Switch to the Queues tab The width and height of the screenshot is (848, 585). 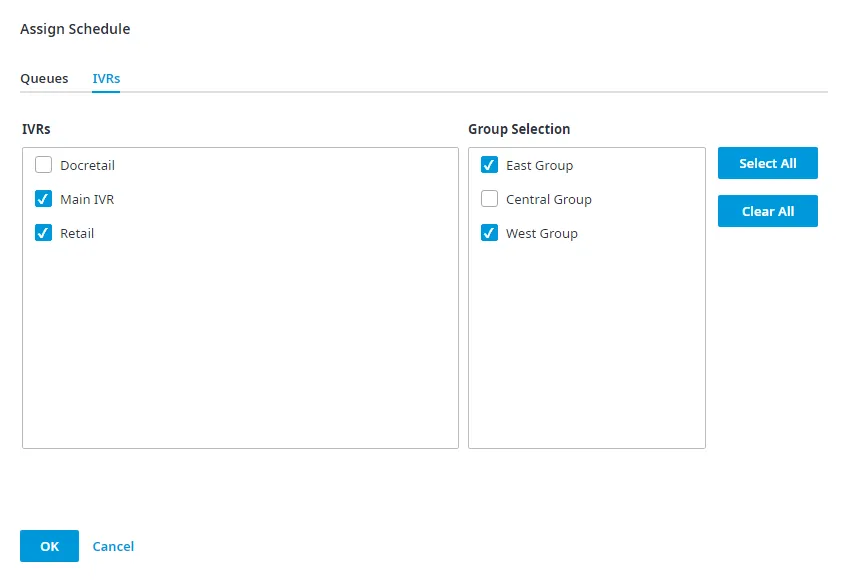click(44, 78)
